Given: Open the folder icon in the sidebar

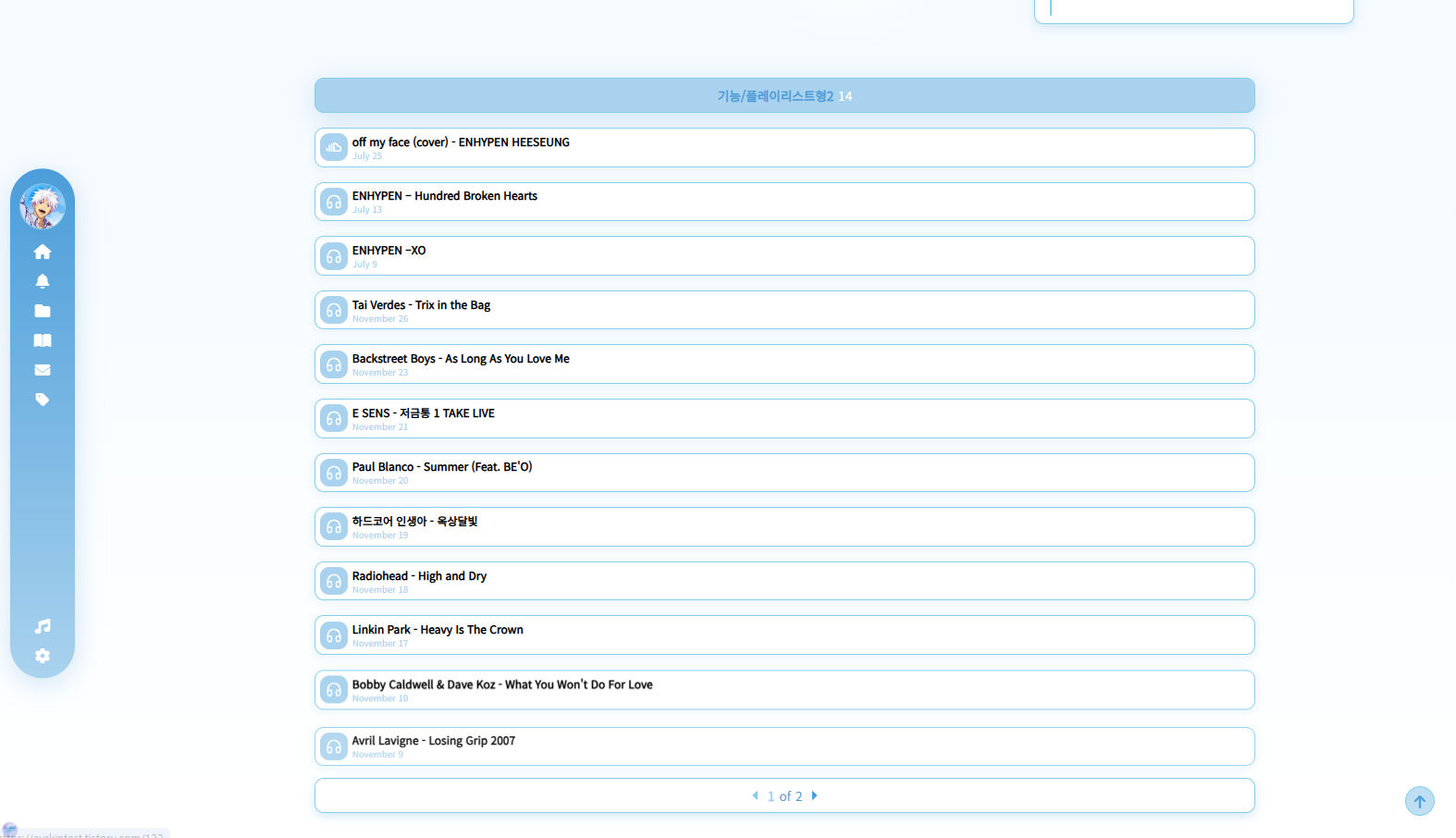Looking at the screenshot, I should 43,311.
